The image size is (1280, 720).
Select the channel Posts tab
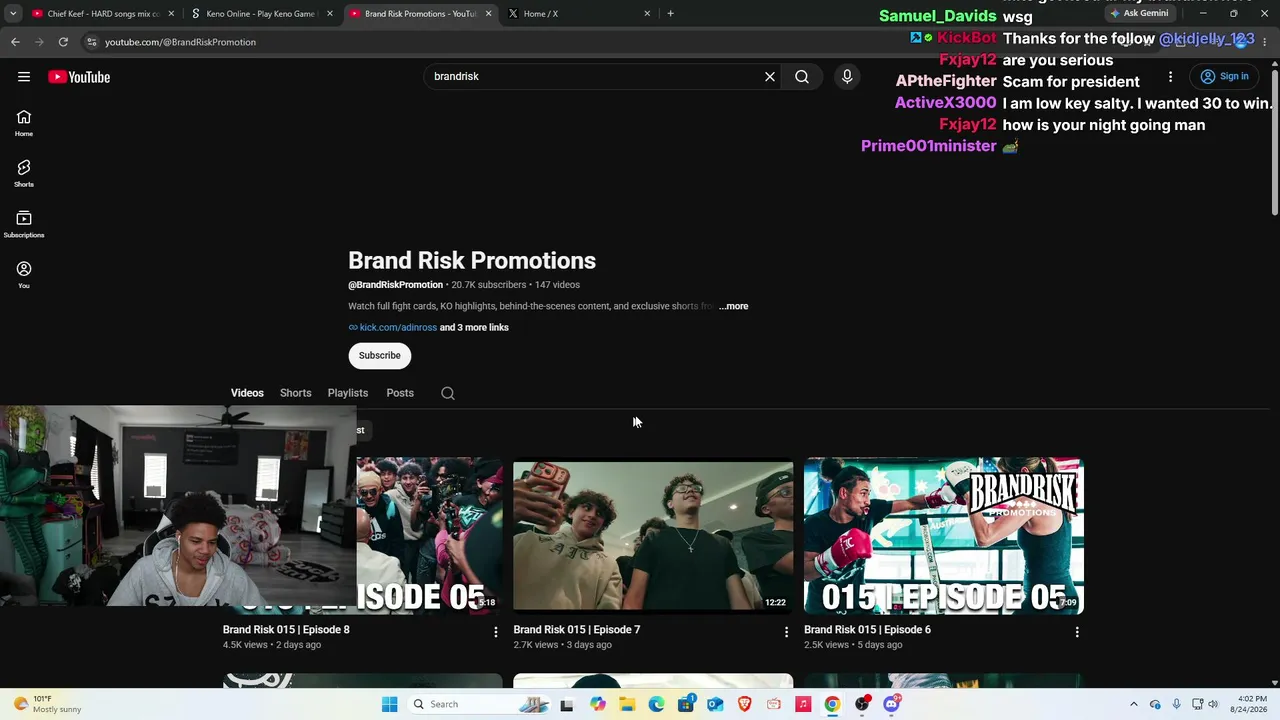tap(400, 393)
